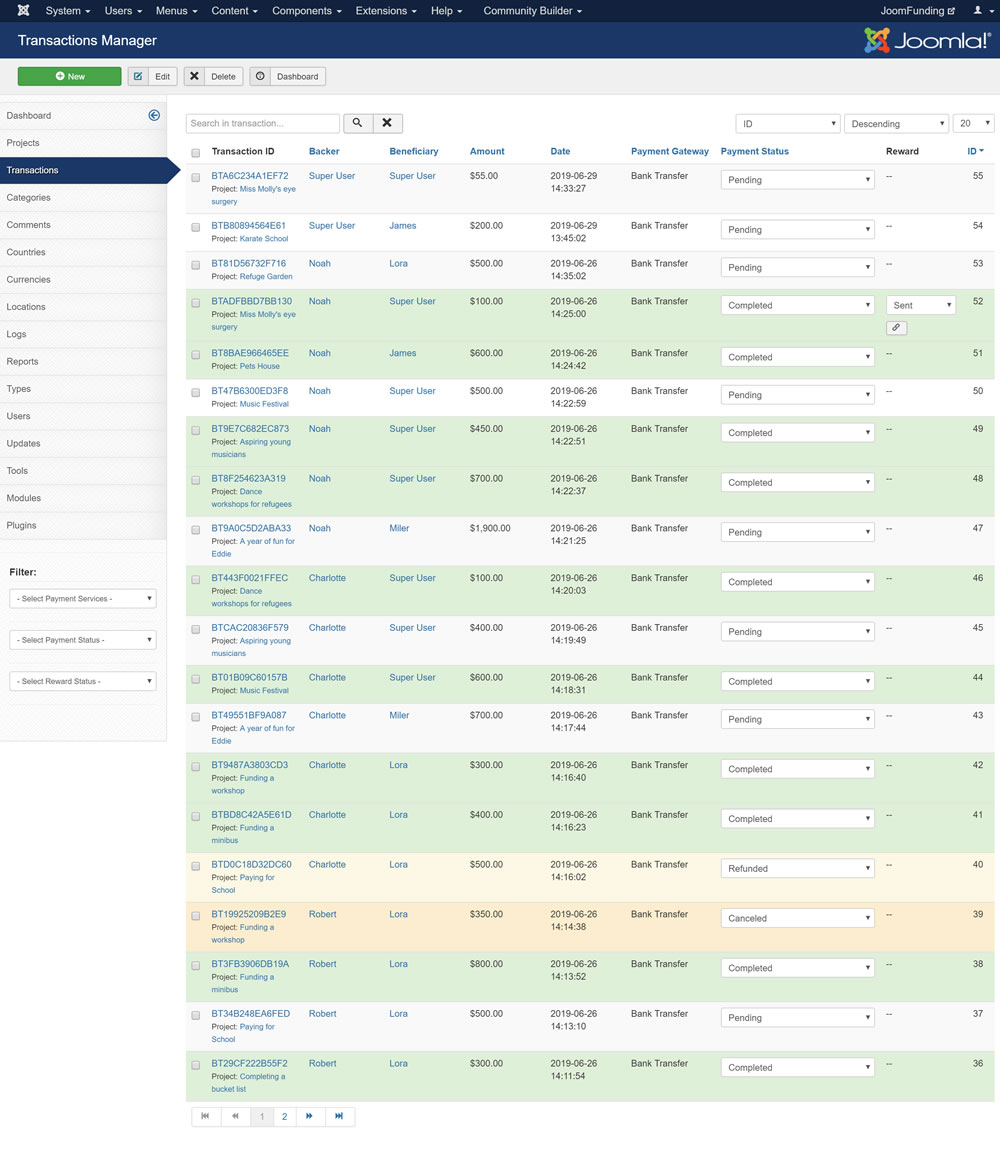This screenshot has height=1153, width=1000.
Task: Open Logs in the sidebar
Action: (83, 334)
